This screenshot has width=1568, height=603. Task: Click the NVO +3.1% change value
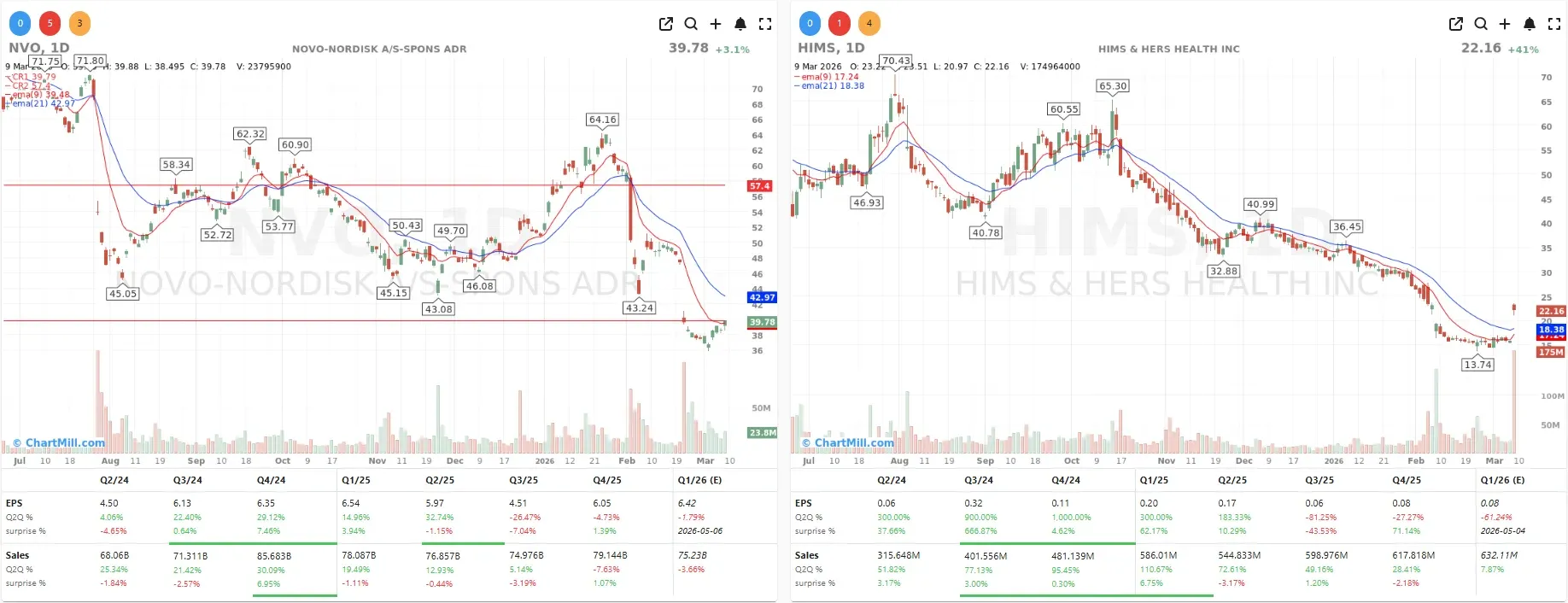(732, 50)
